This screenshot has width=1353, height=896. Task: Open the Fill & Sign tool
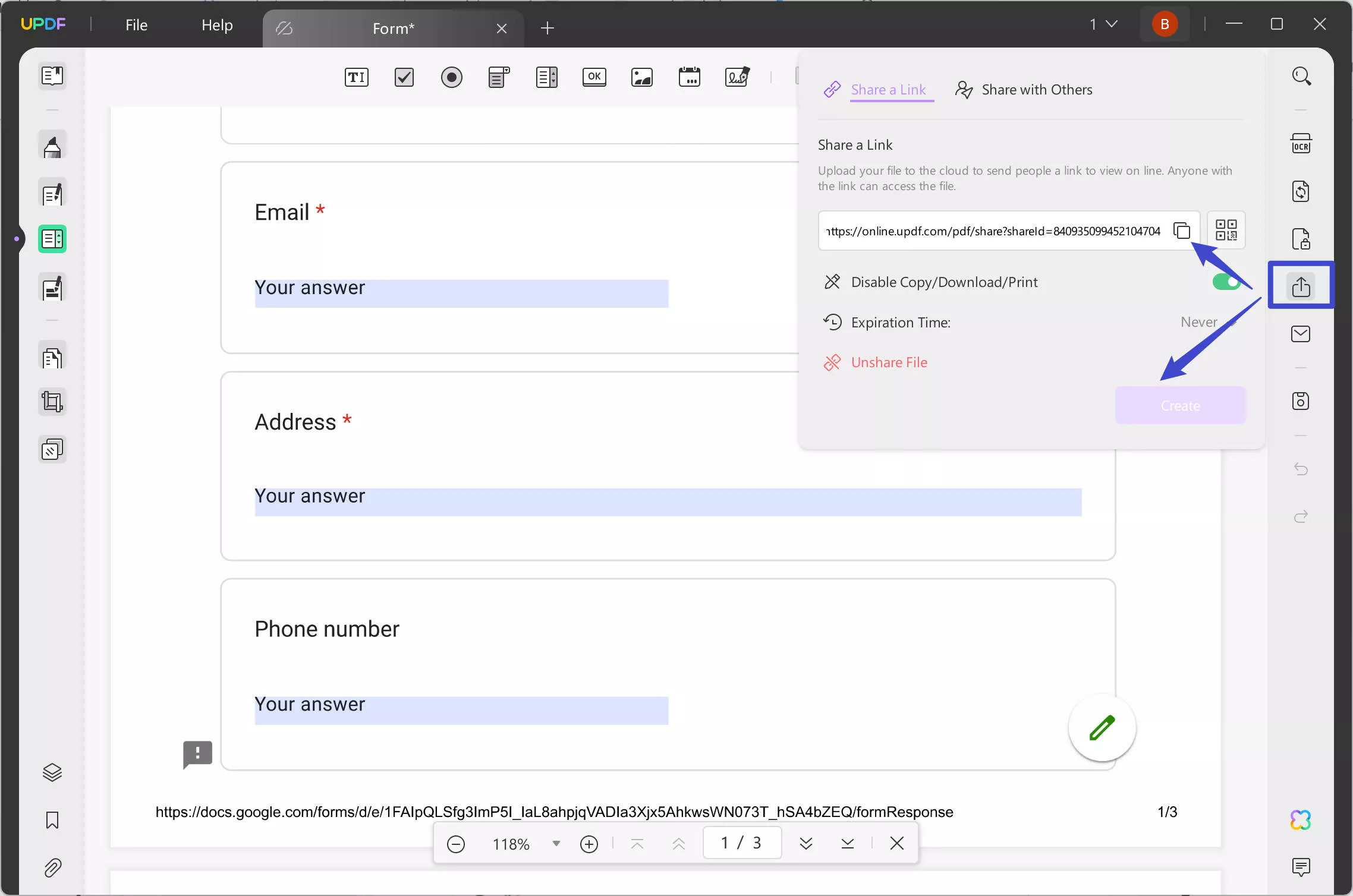(52, 288)
